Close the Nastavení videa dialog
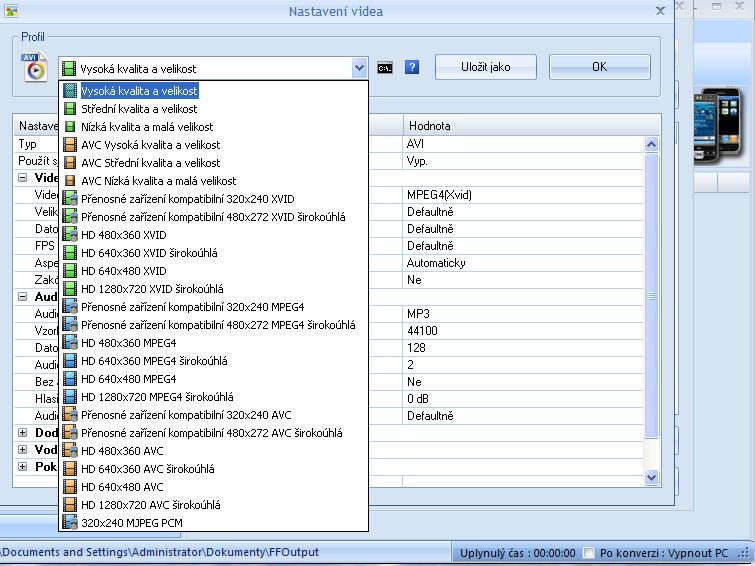The height and width of the screenshot is (566, 755). pos(660,11)
